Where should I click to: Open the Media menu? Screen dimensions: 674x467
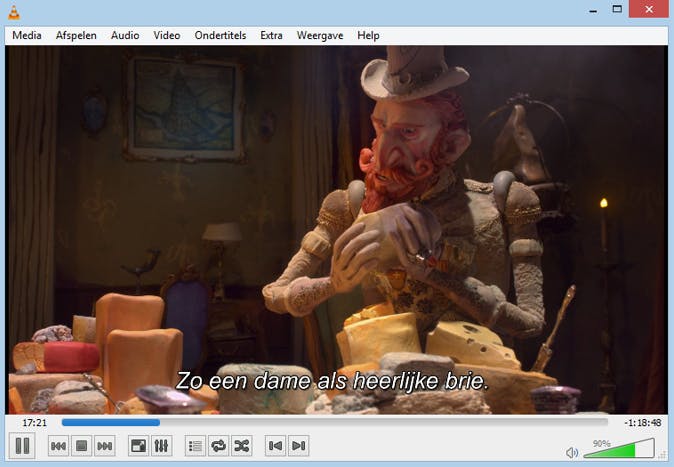pyautogui.click(x=27, y=35)
